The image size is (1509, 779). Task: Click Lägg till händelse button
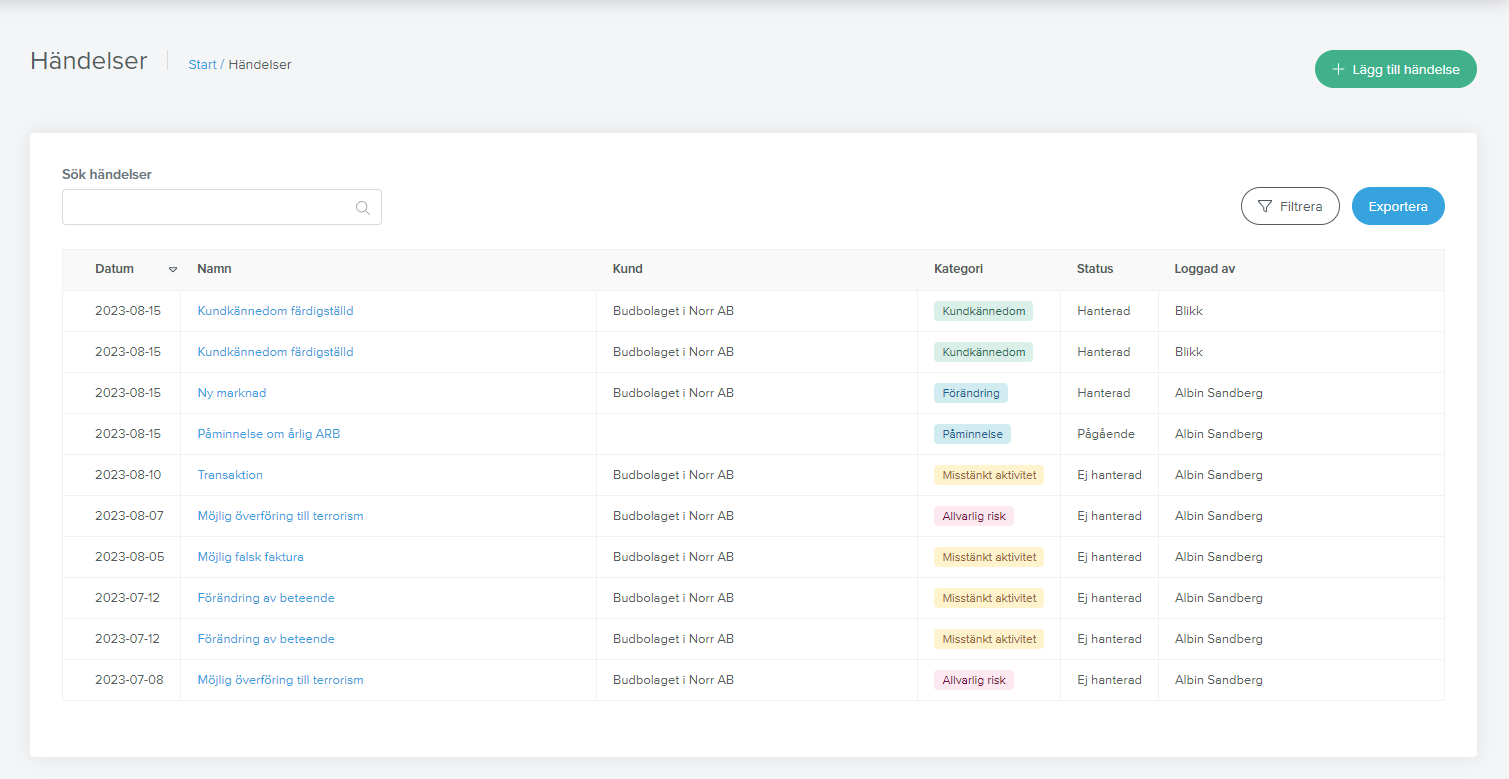[x=1396, y=69]
